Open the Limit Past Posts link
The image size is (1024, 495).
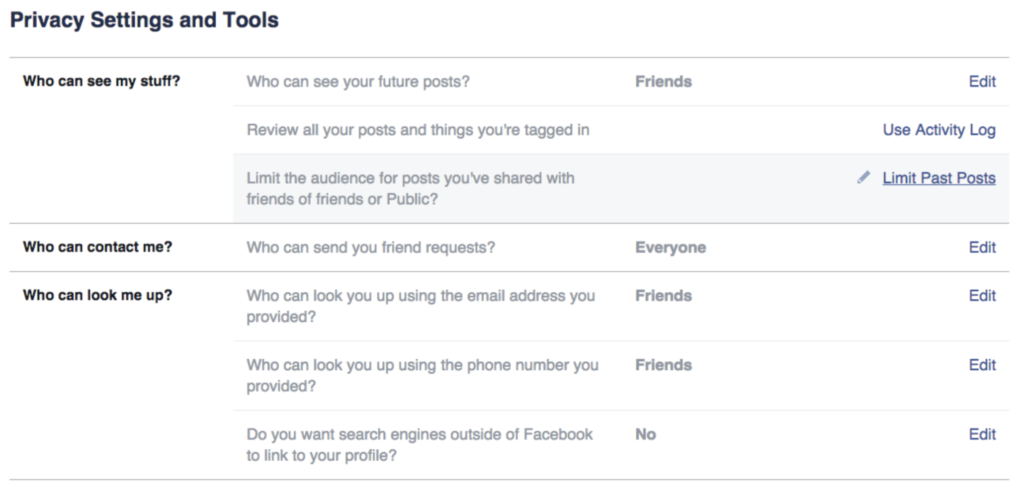tap(939, 178)
